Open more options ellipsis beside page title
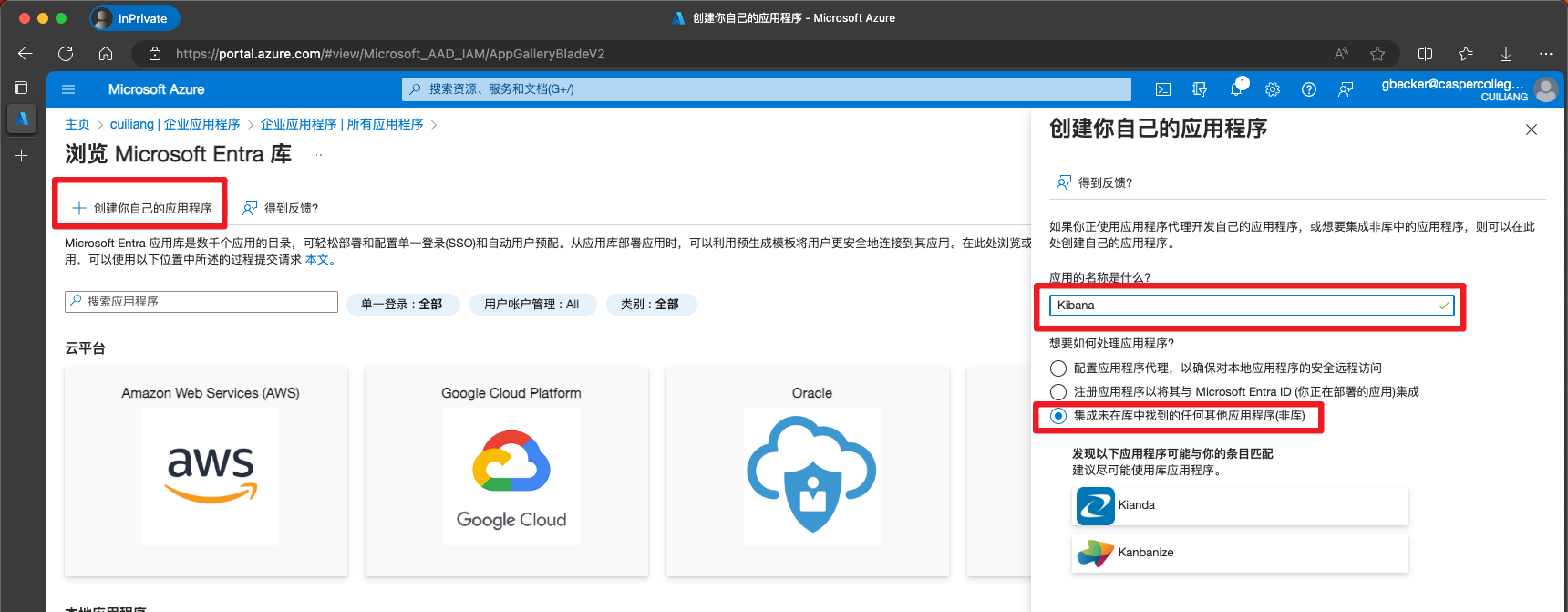This screenshot has width=1568, height=612. [x=321, y=155]
